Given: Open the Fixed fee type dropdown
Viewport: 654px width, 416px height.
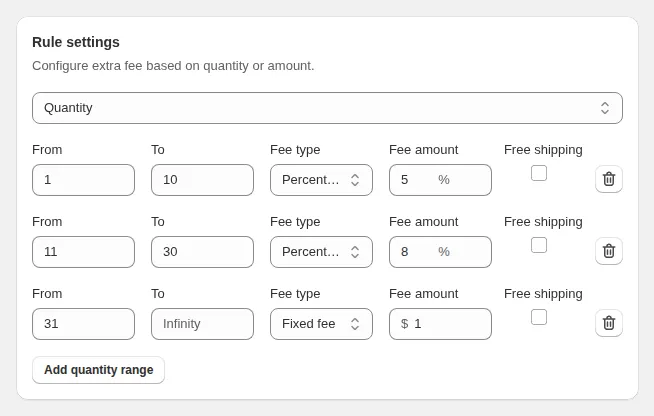Looking at the screenshot, I should click(x=321, y=324).
